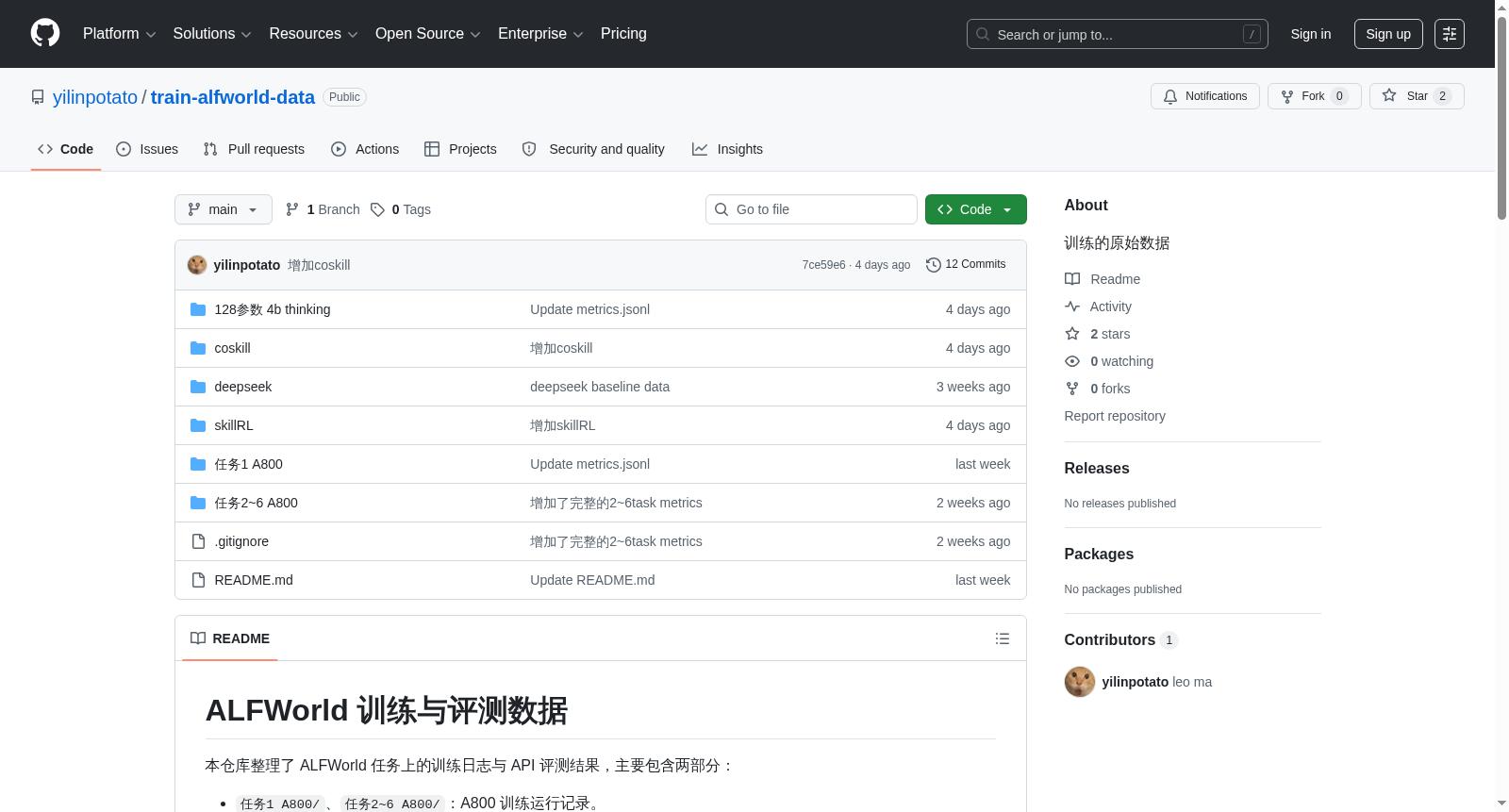Open the GitHub homepage logo

click(x=45, y=33)
